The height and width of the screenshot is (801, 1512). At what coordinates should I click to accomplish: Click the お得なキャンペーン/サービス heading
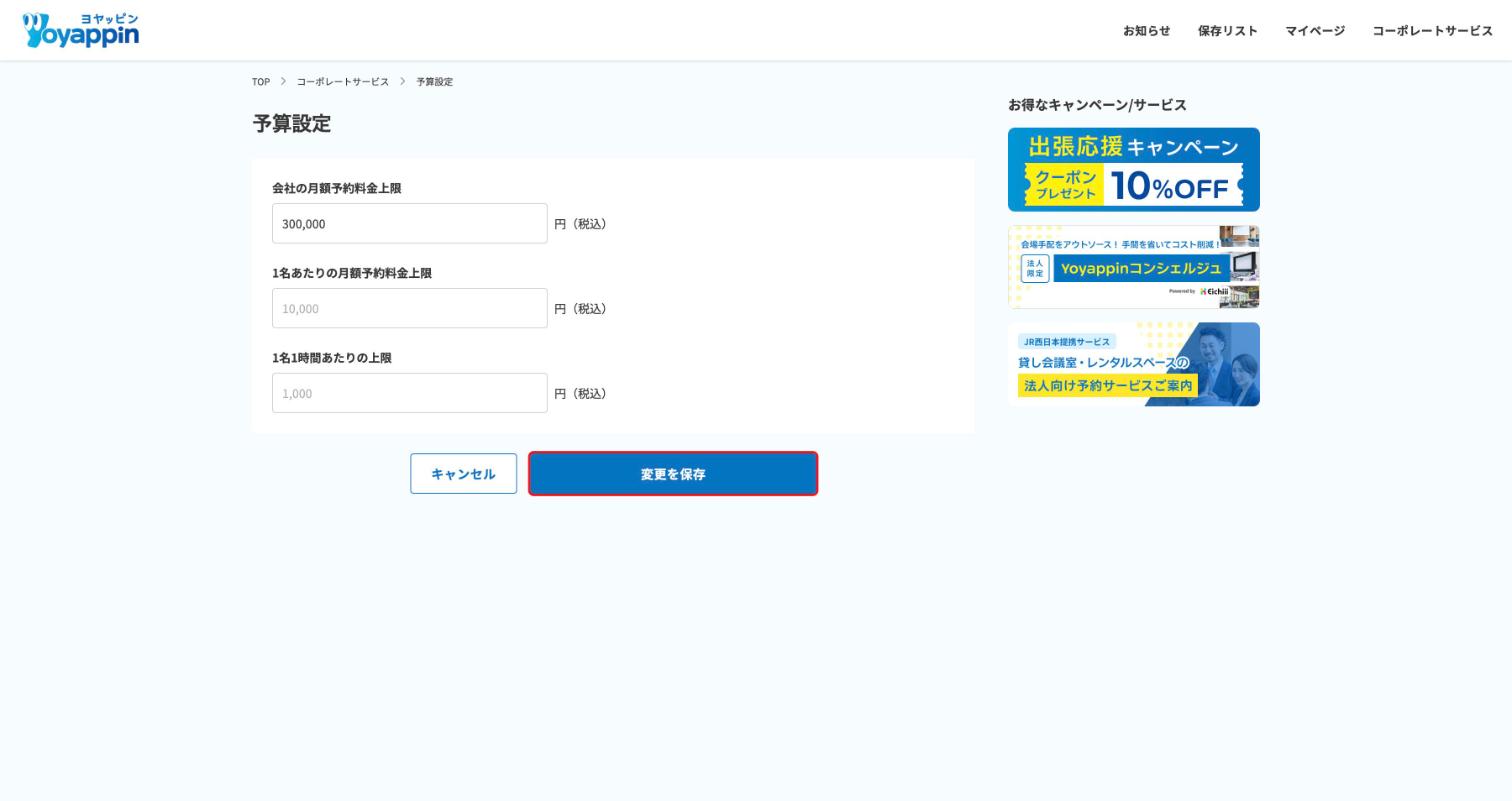[x=1097, y=105]
